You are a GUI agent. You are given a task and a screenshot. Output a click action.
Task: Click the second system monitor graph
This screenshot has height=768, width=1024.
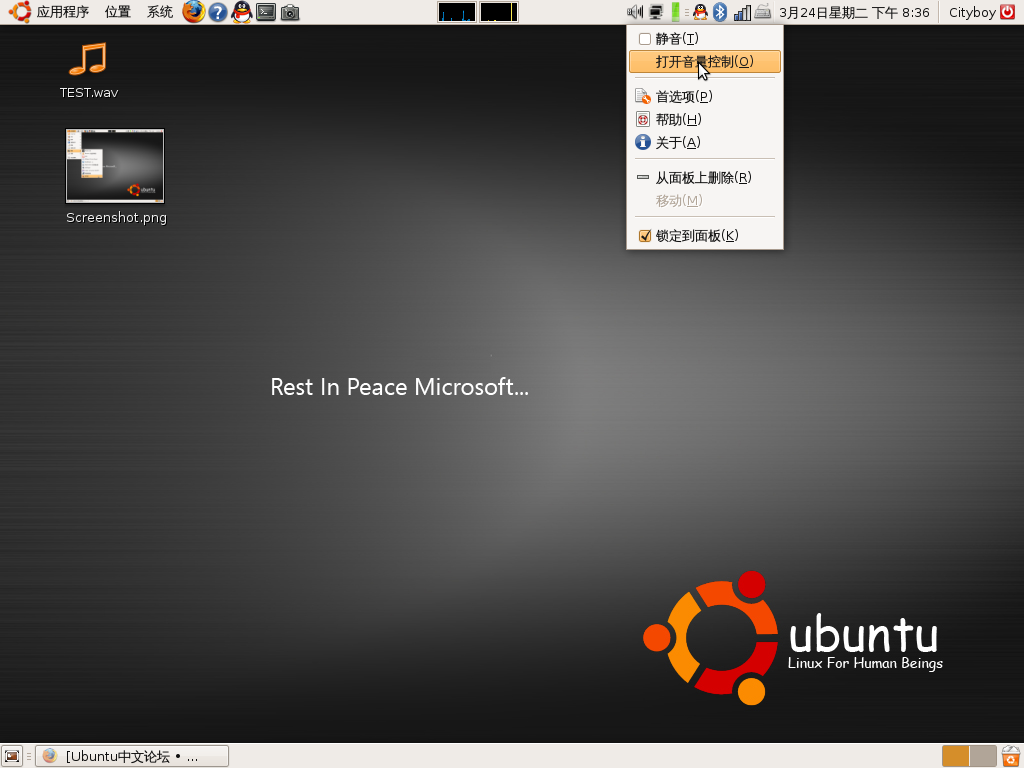click(x=499, y=12)
